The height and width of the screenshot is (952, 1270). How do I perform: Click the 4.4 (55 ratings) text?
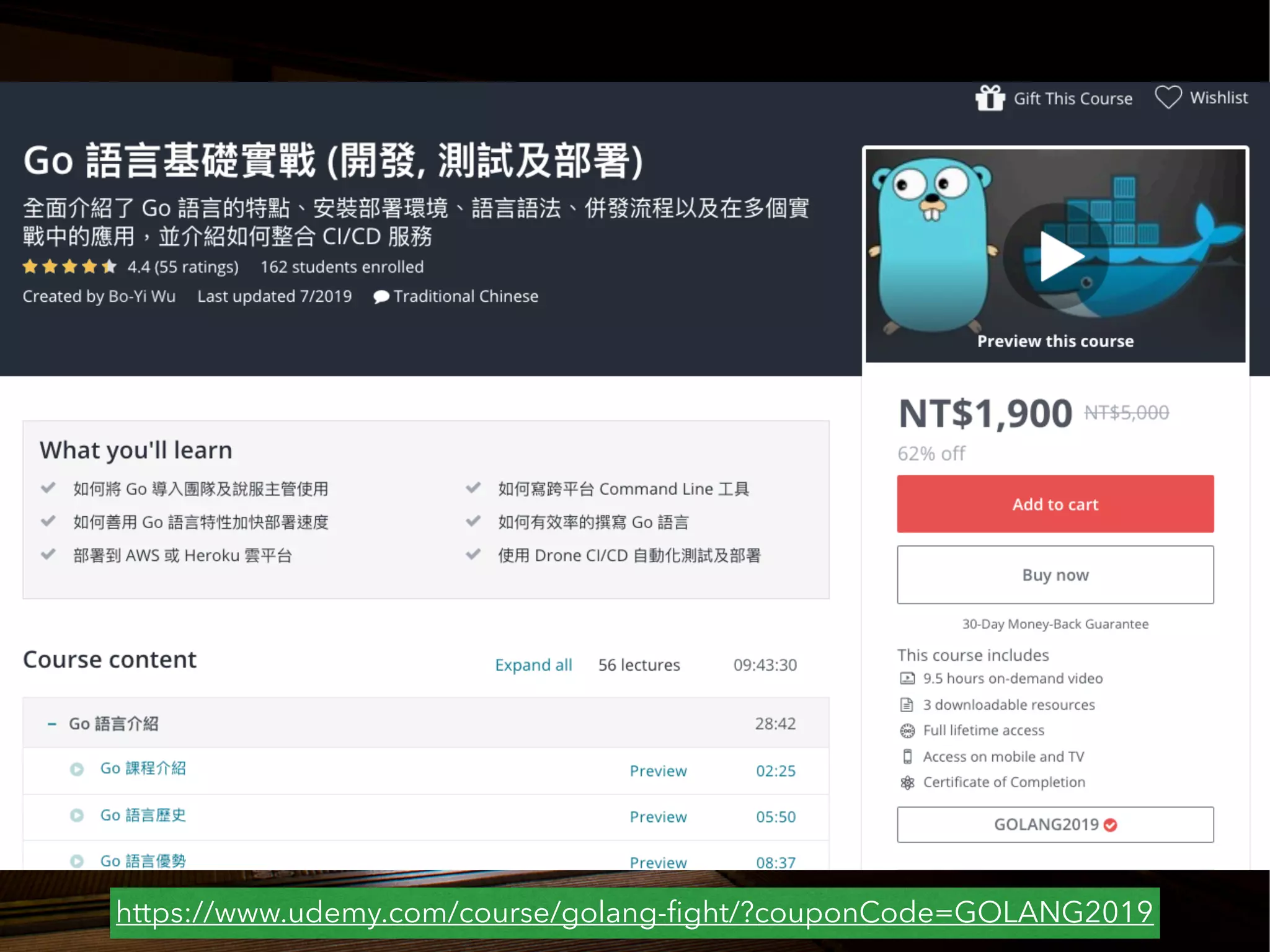point(183,267)
